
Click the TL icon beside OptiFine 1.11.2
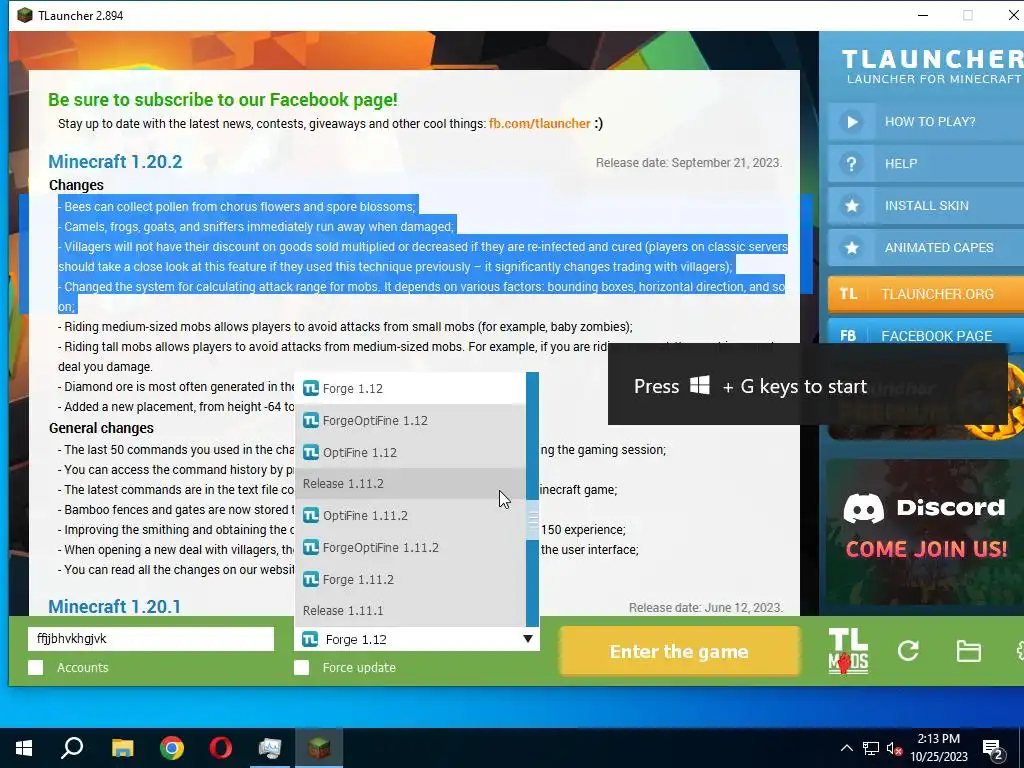311,516
